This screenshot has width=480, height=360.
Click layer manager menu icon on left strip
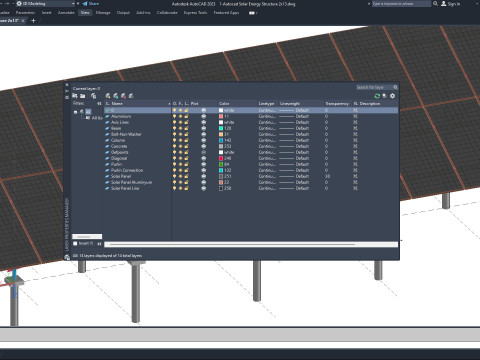[x=67, y=97]
